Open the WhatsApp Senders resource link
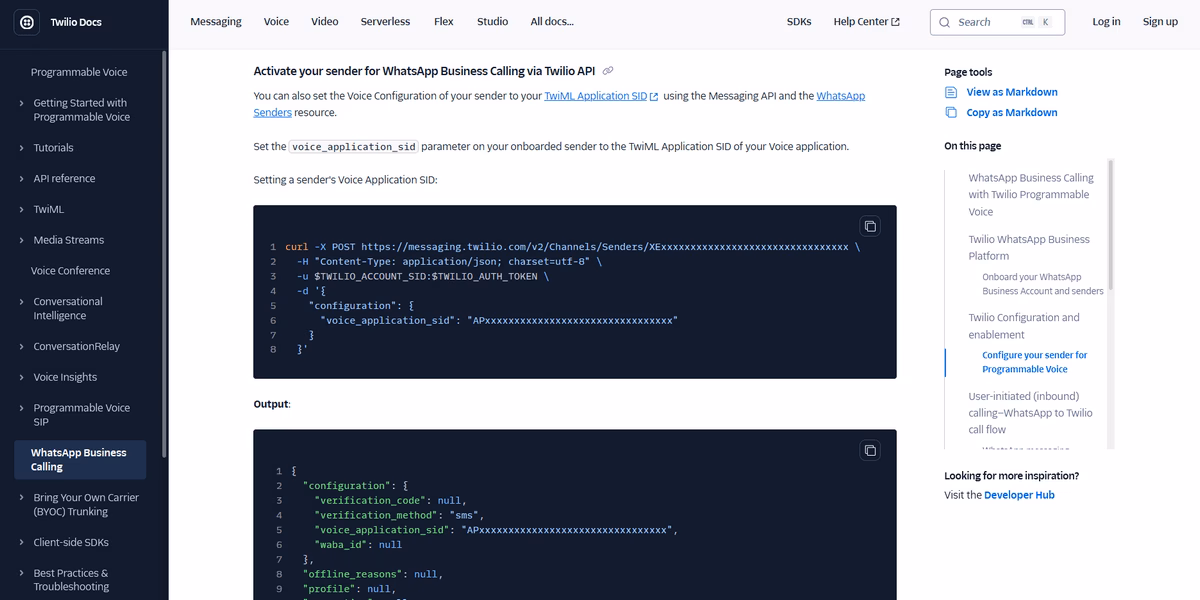Screen dimensions: 1200x600 coord(271,112)
